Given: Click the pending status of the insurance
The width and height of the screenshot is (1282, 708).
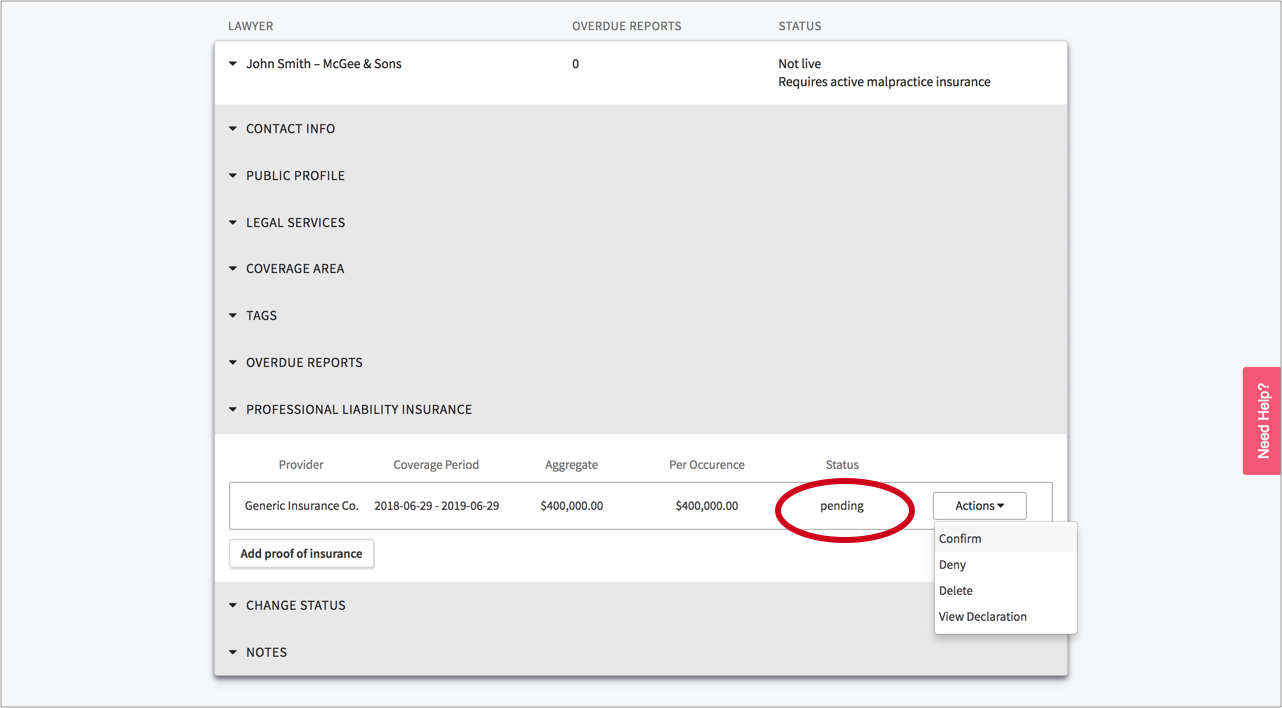Looking at the screenshot, I should (841, 506).
